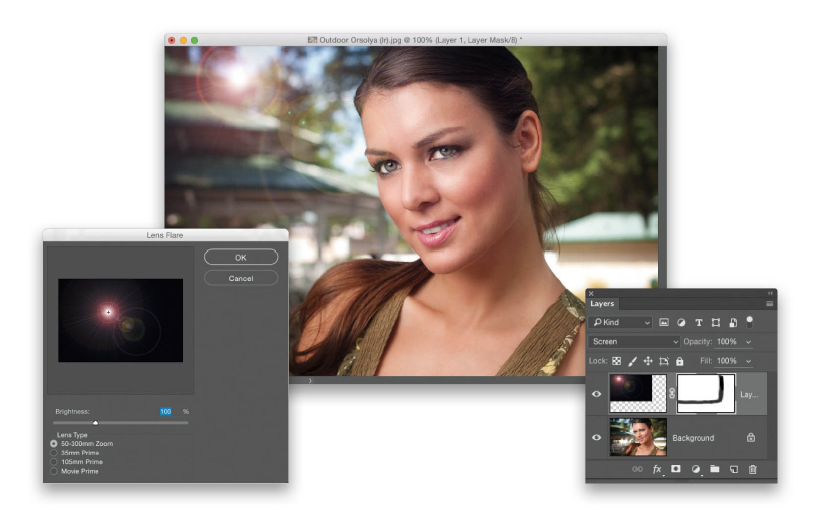Click the Layer 1 mask thumbnail
This screenshot has width=820, height=518.
coord(706,394)
